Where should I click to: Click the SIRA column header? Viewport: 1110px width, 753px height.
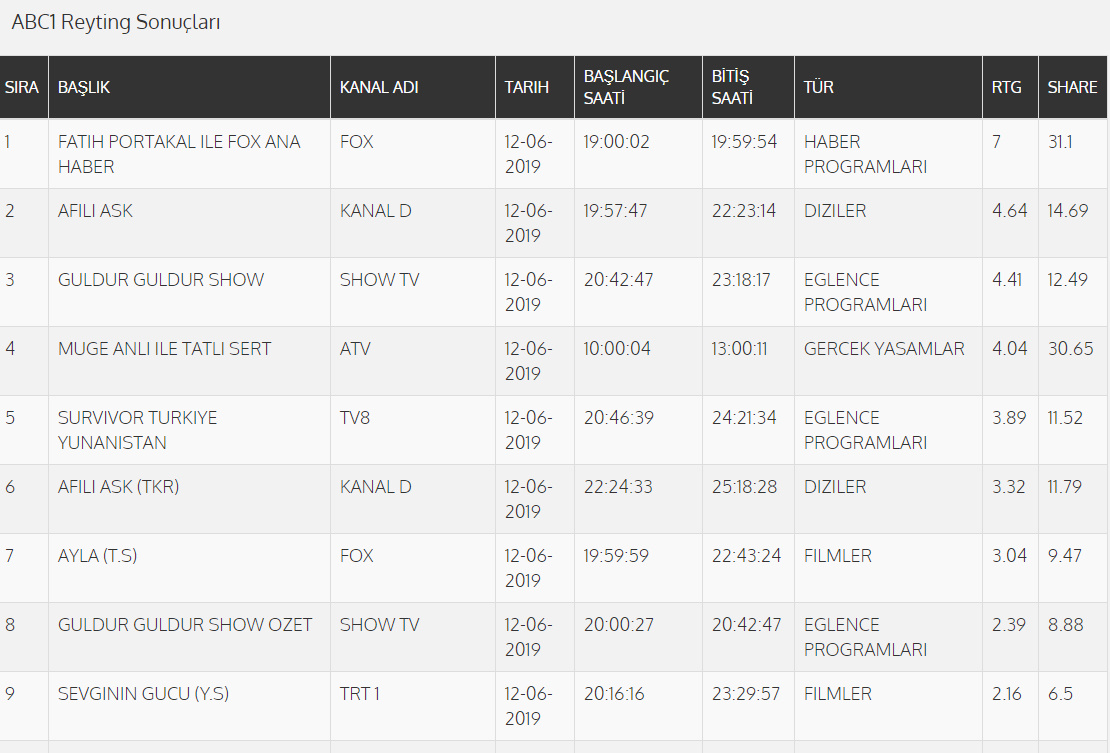coord(21,87)
